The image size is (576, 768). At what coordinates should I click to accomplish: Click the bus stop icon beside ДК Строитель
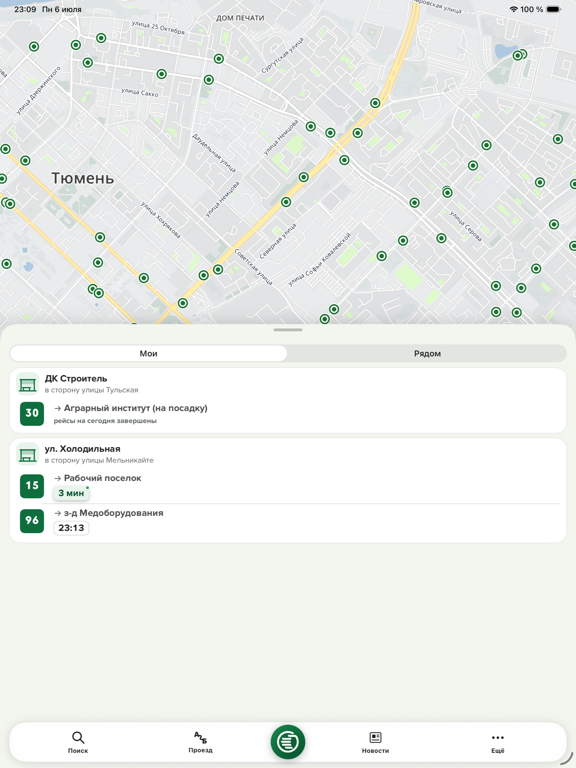point(27,384)
